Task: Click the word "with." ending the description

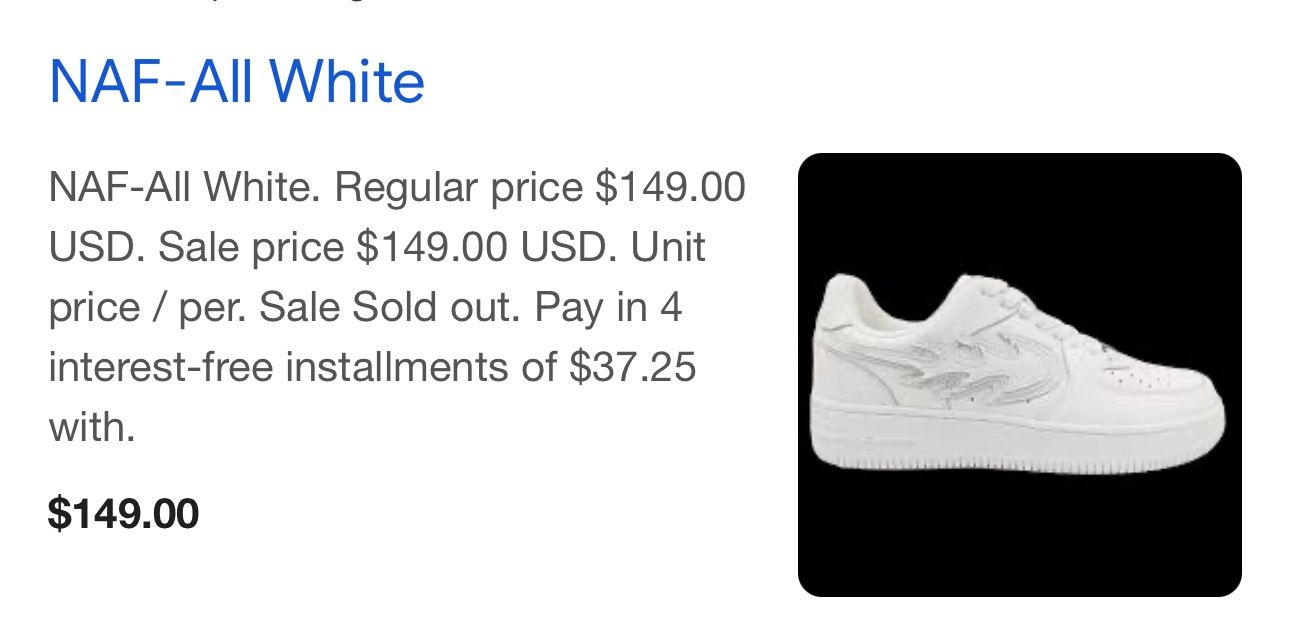Action: [91, 427]
